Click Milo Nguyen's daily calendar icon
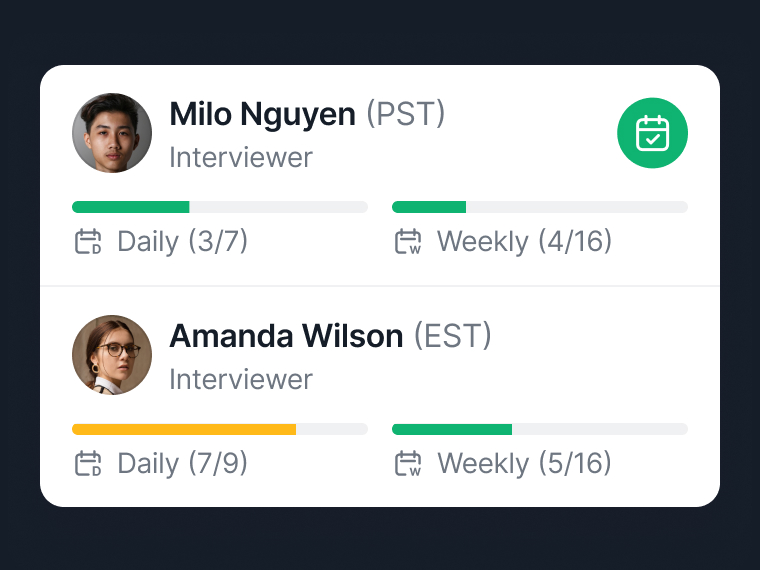Screen dimensions: 760x570 tap(88, 241)
